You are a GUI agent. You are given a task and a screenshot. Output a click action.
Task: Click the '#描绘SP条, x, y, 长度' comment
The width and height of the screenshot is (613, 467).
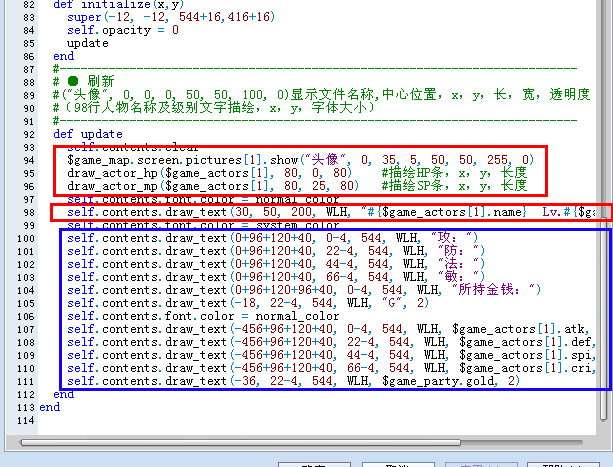(454, 186)
